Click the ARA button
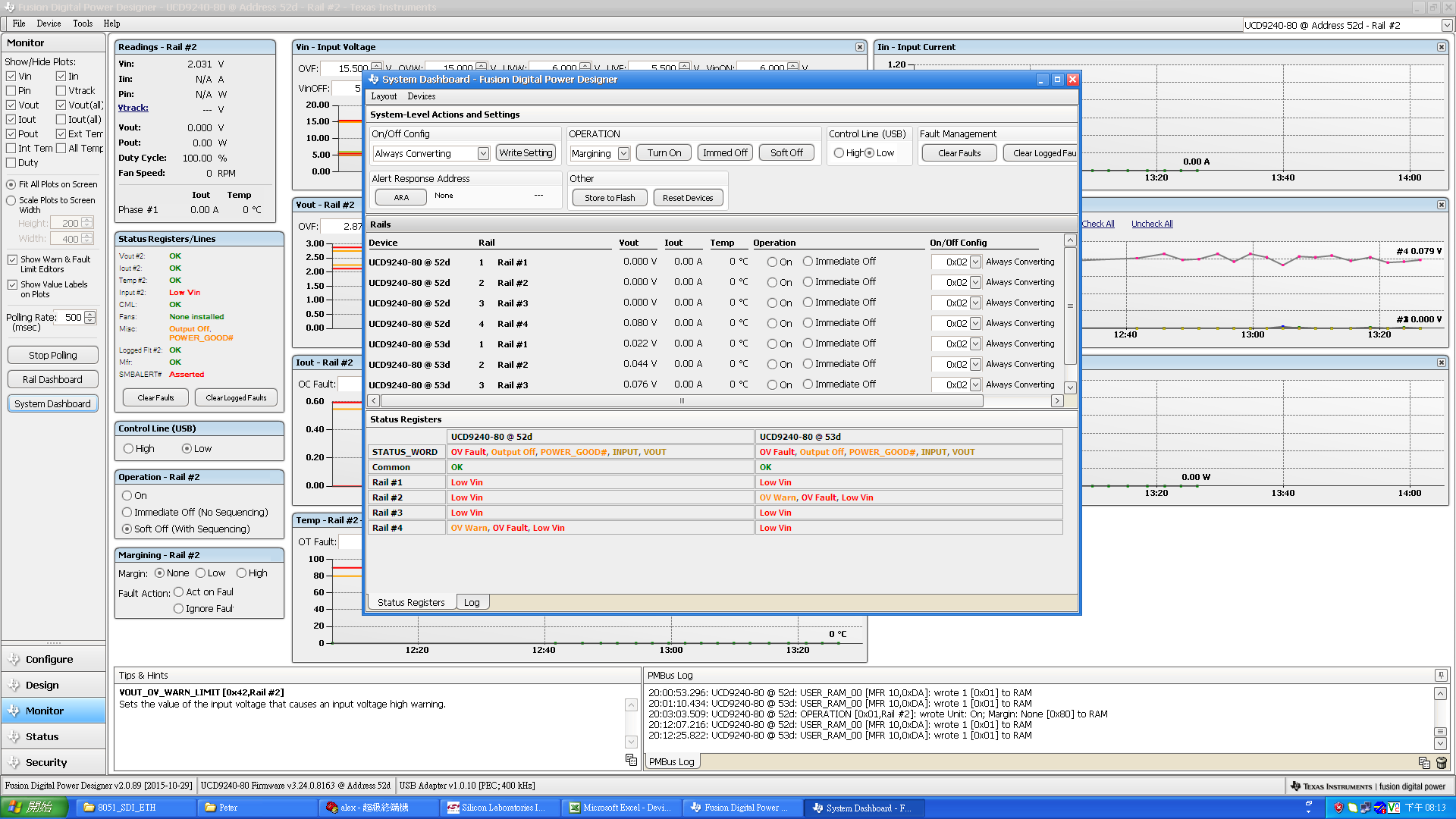Image resolution: width=1456 pixels, height=819 pixels. (x=401, y=197)
